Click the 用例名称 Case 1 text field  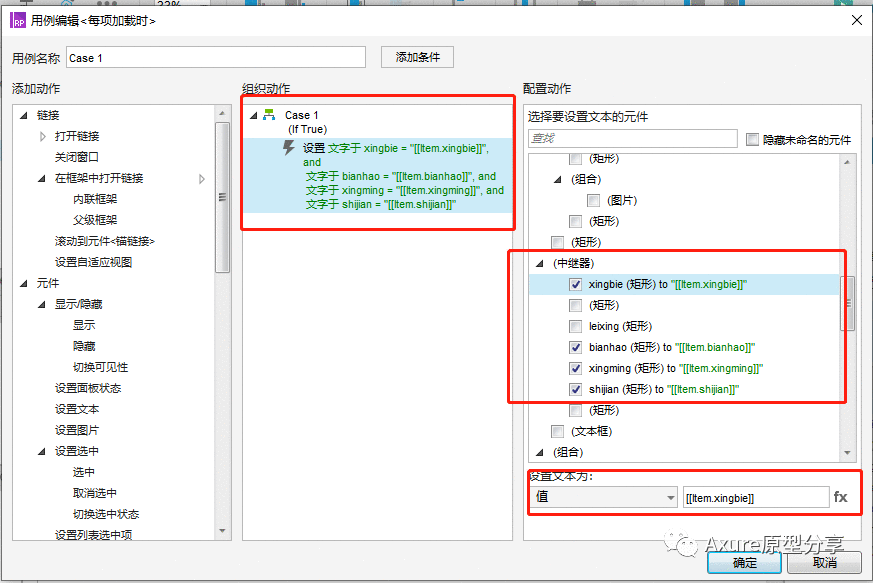coord(216,57)
